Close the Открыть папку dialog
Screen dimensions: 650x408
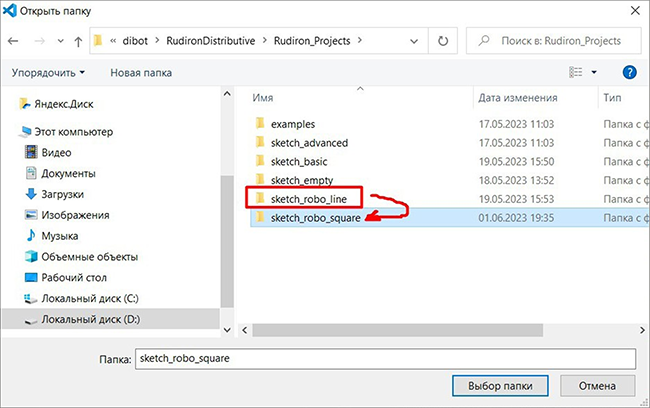click(635, 11)
